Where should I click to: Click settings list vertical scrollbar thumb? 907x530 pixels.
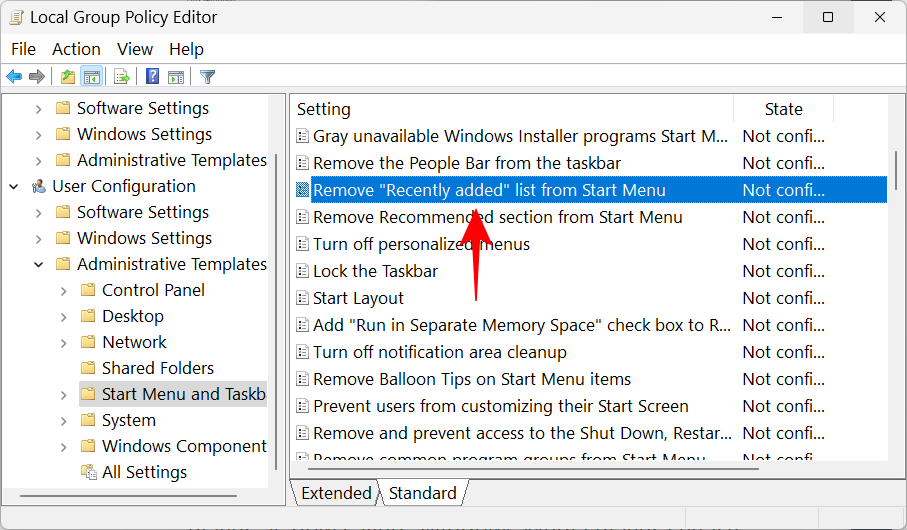[896, 171]
